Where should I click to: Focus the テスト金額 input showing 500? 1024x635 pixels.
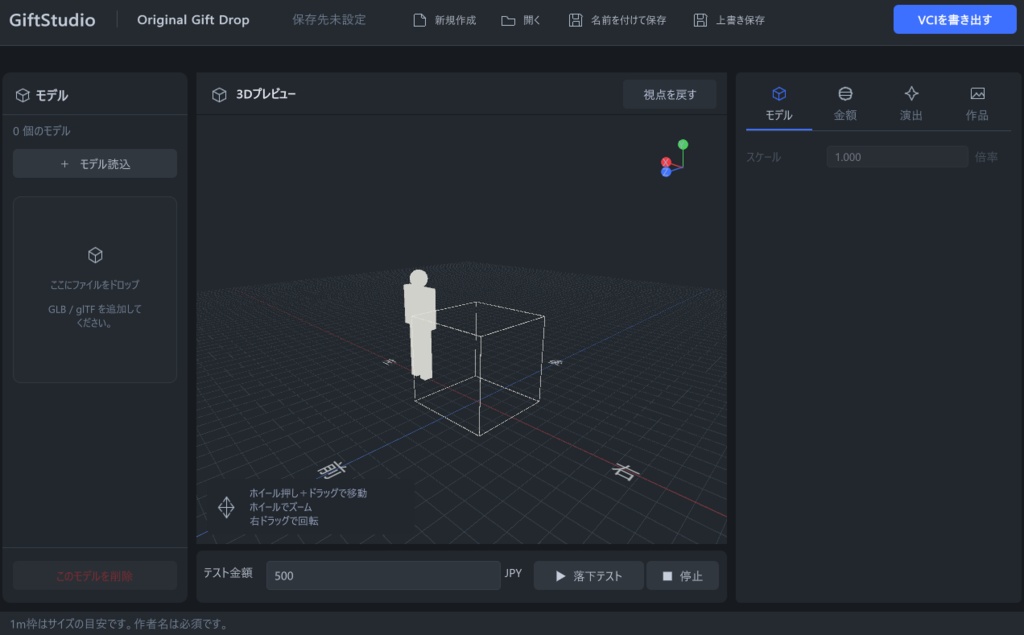383,576
